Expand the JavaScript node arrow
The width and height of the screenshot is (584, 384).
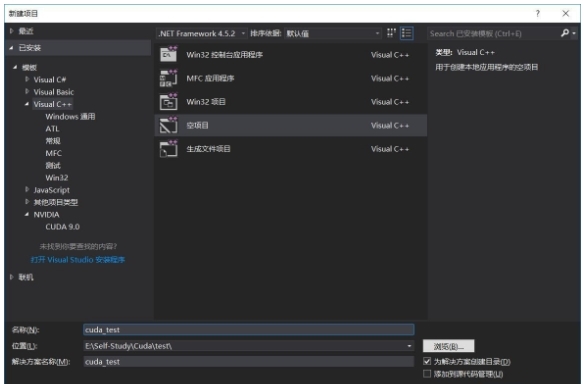click(x=27, y=190)
